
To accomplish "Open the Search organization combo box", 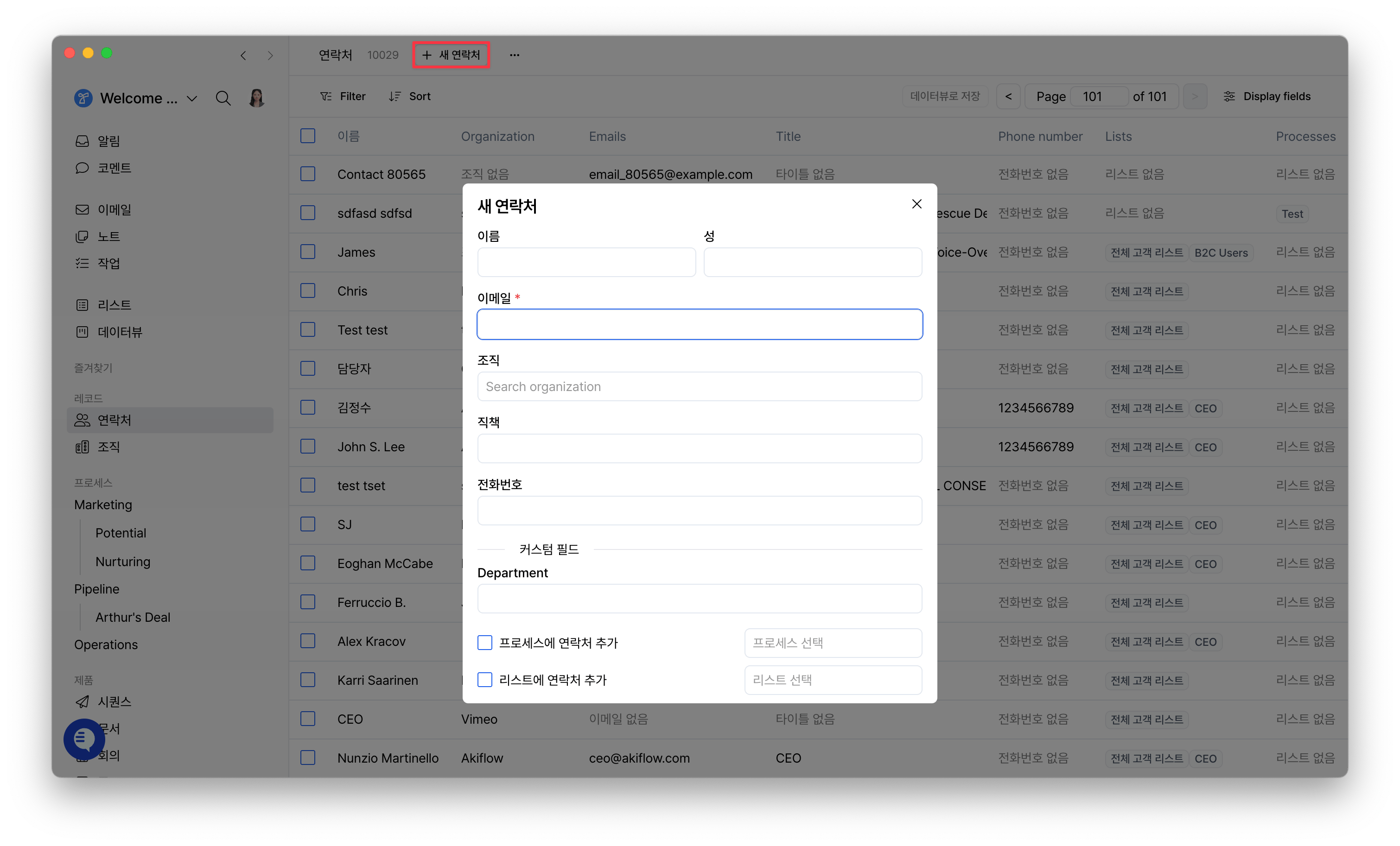I will pyautogui.click(x=700, y=386).
